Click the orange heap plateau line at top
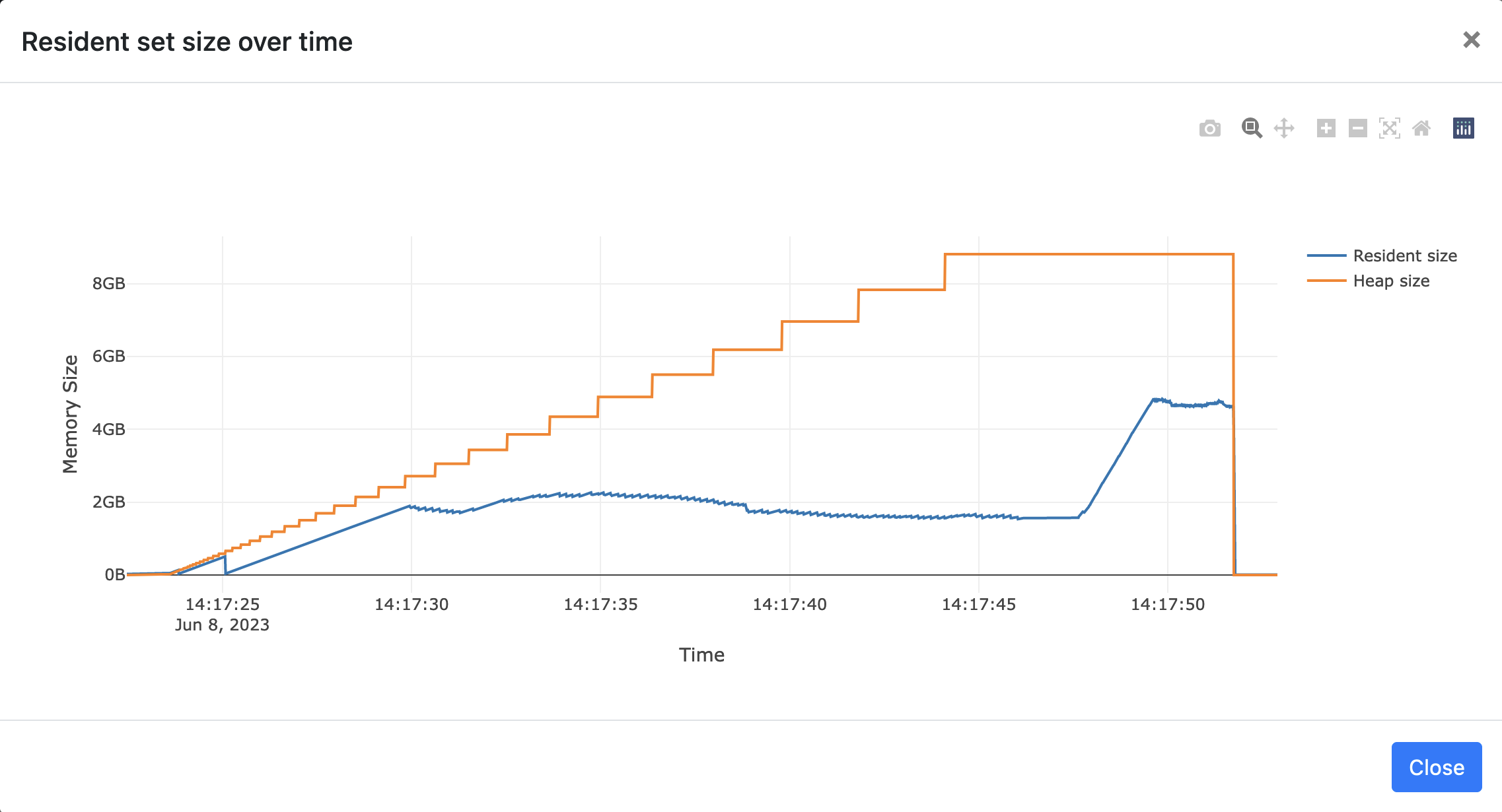The width and height of the screenshot is (1502, 812). coord(1090,254)
